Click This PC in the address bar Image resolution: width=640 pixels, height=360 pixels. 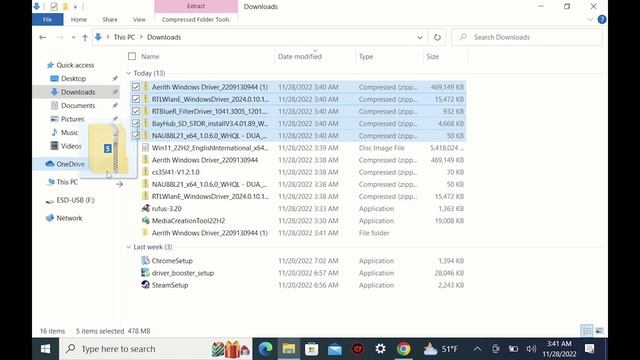(x=124, y=37)
